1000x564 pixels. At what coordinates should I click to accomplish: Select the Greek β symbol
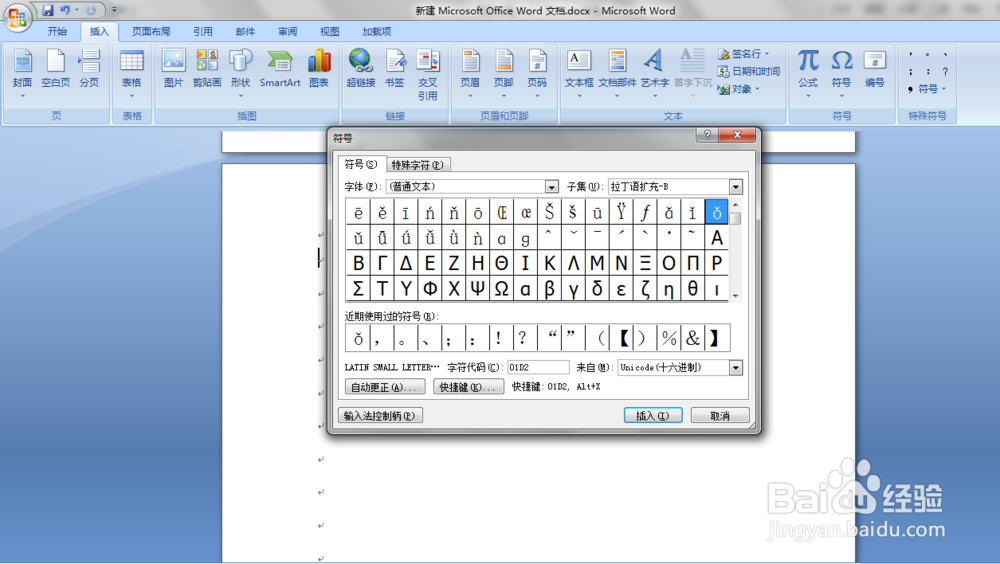(x=549, y=289)
